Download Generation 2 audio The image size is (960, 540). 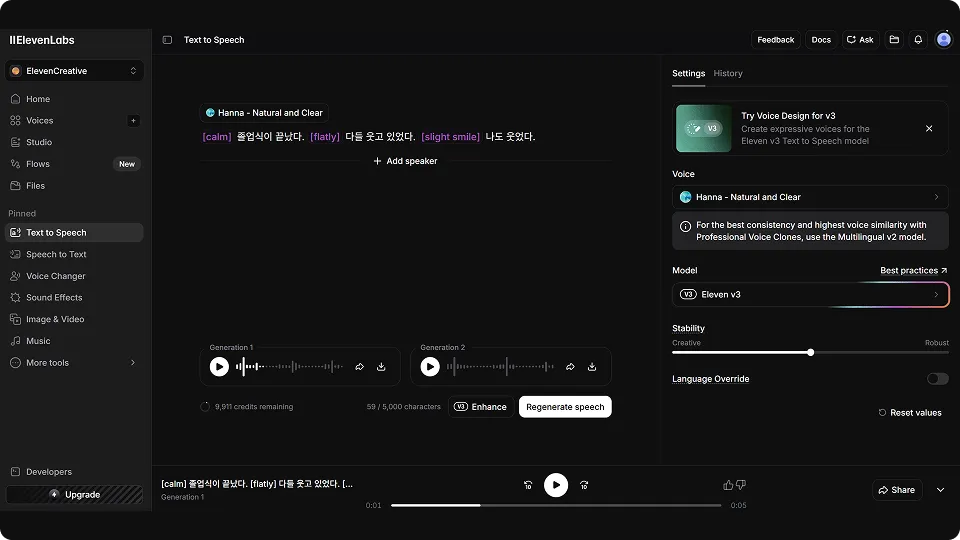[591, 367]
